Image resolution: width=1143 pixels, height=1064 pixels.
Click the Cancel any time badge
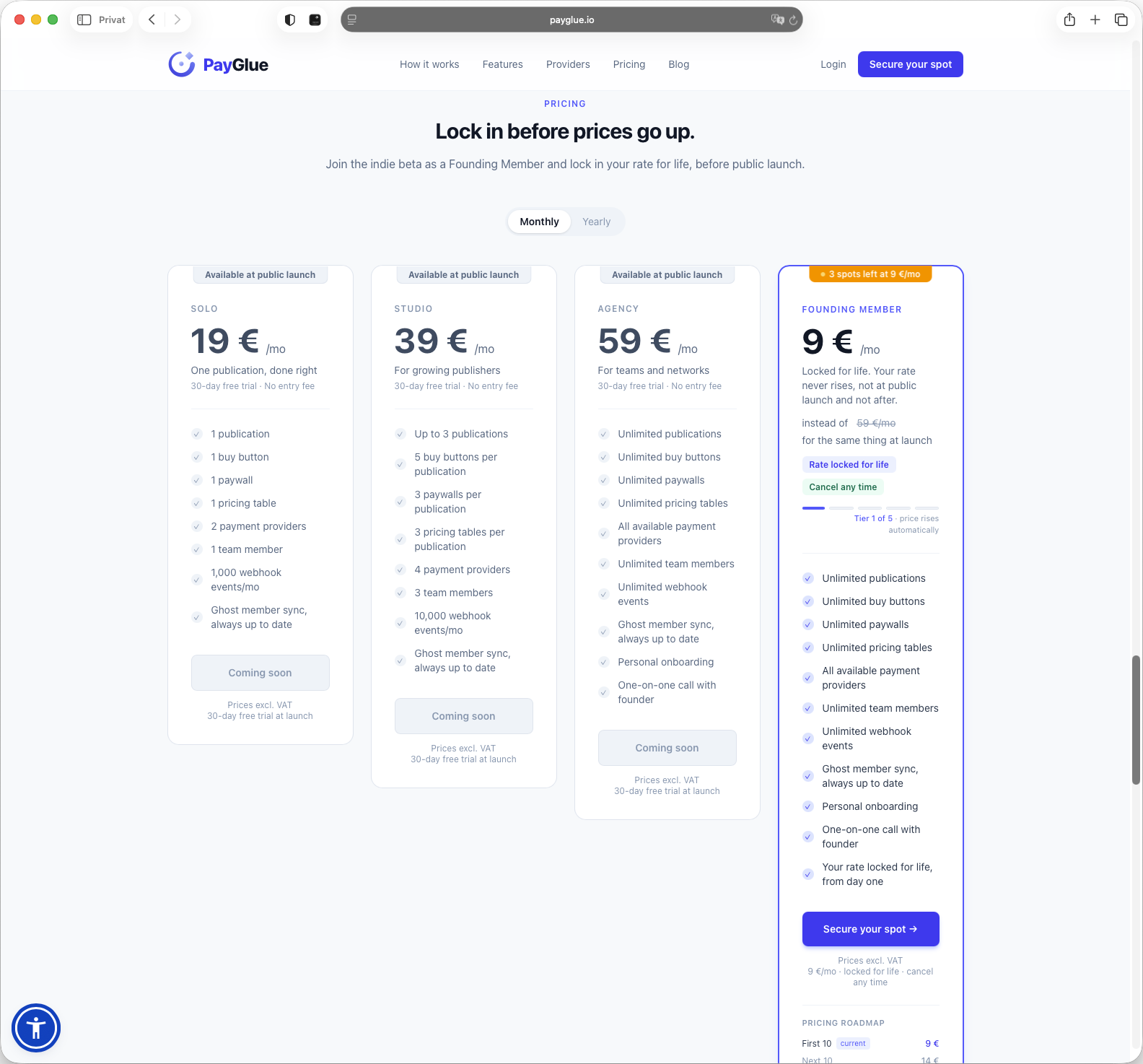pos(843,487)
